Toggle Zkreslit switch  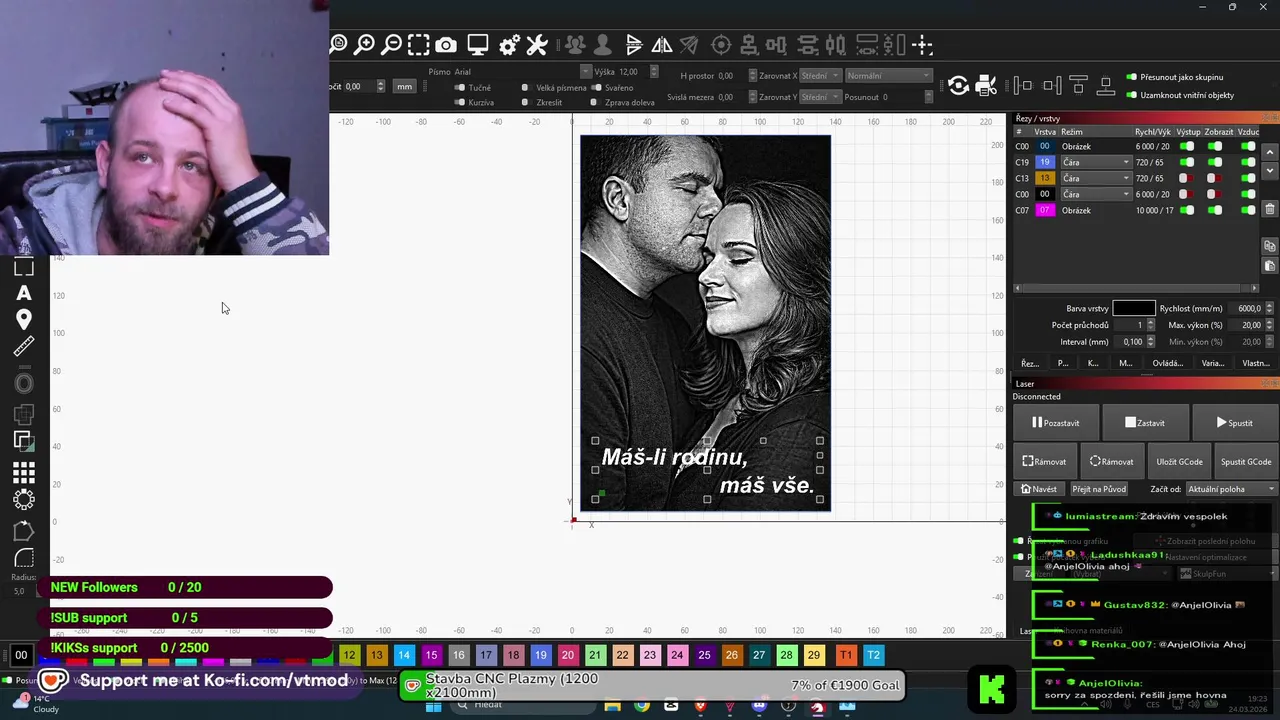(525, 102)
